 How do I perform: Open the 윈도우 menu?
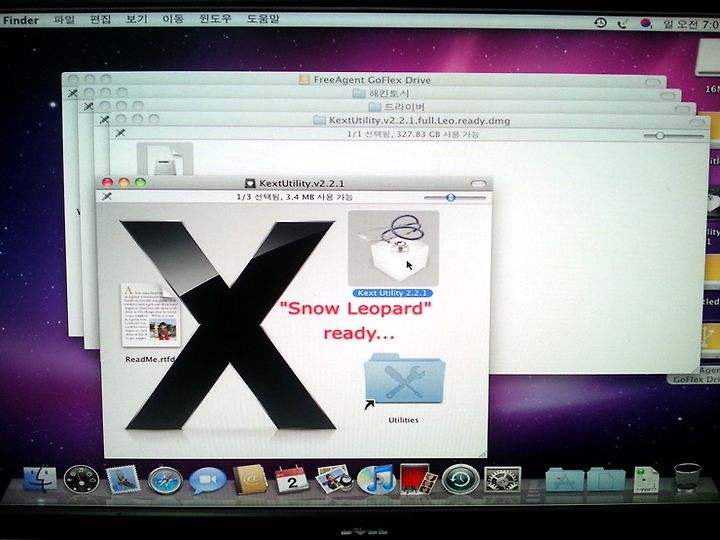click(215, 19)
